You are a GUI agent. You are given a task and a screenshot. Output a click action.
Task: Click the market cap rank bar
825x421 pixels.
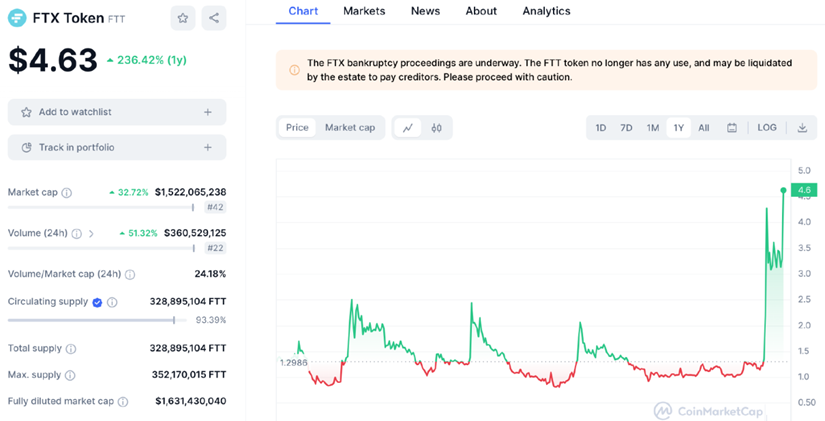pos(101,207)
